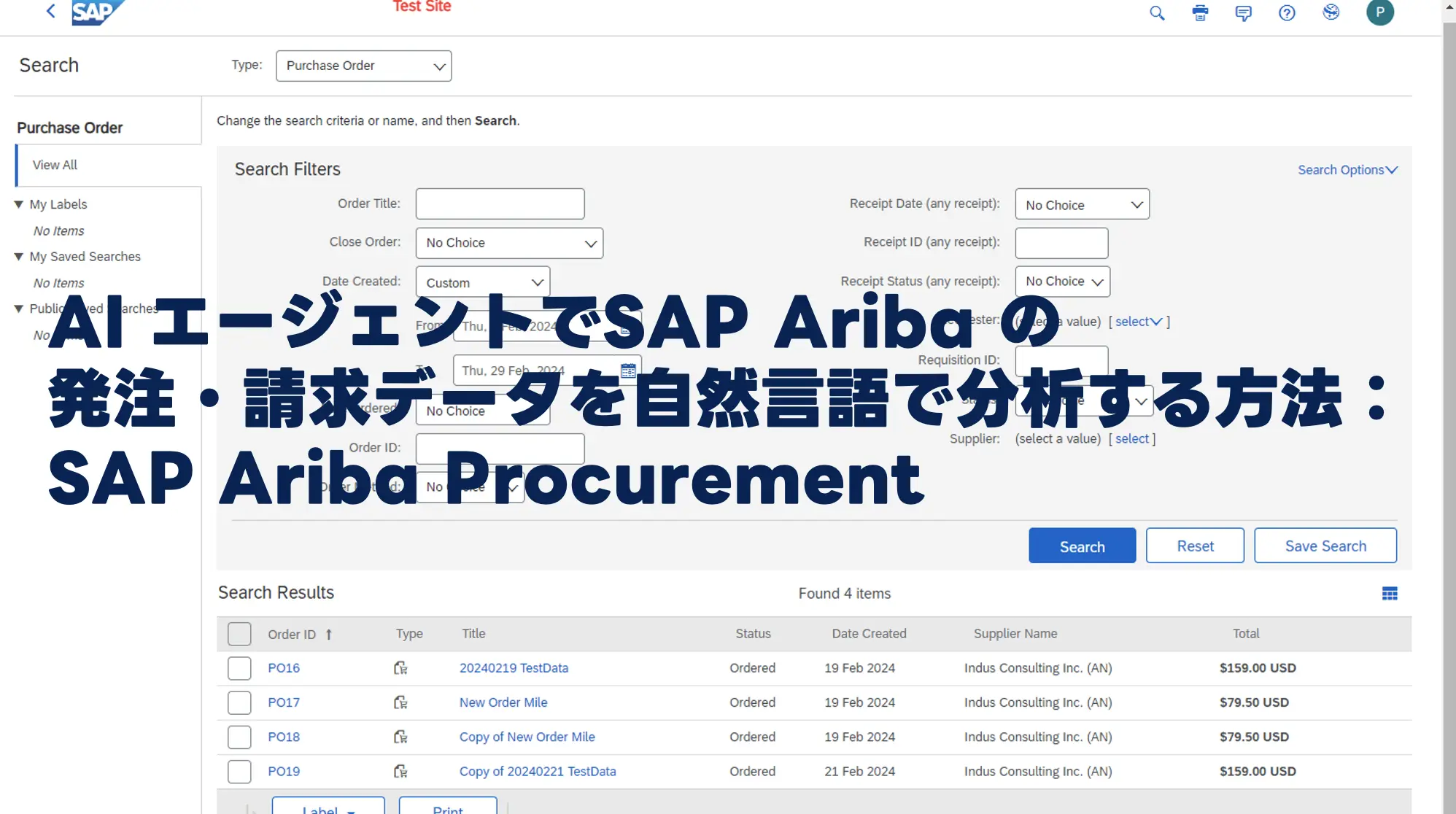The image size is (1456, 814).
Task: Click the Receipt ID input field
Action: [1061, 243]
